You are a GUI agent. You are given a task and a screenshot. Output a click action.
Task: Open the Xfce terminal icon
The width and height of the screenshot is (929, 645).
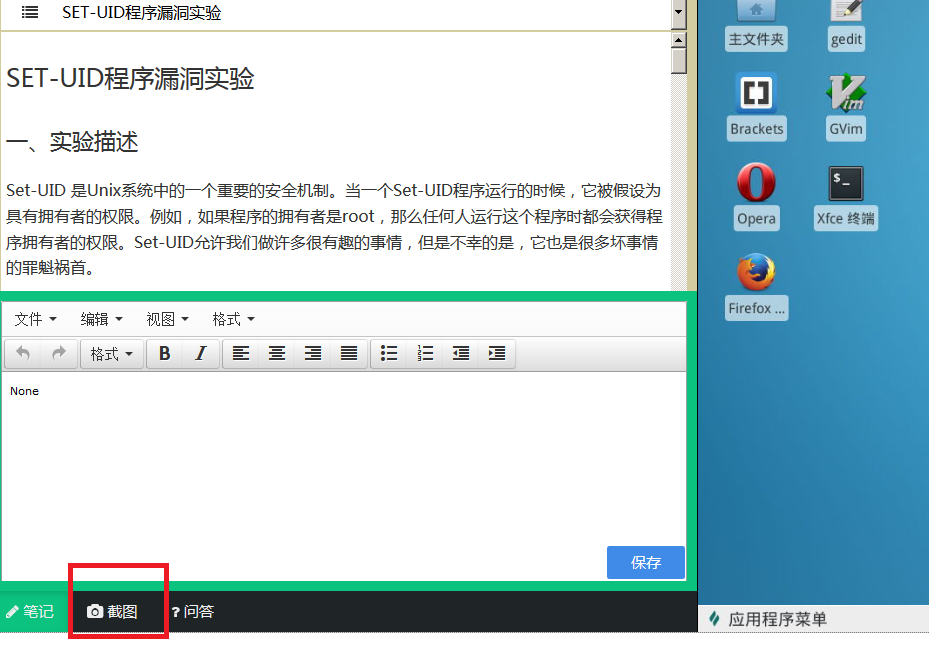click(x=845, y=197)
